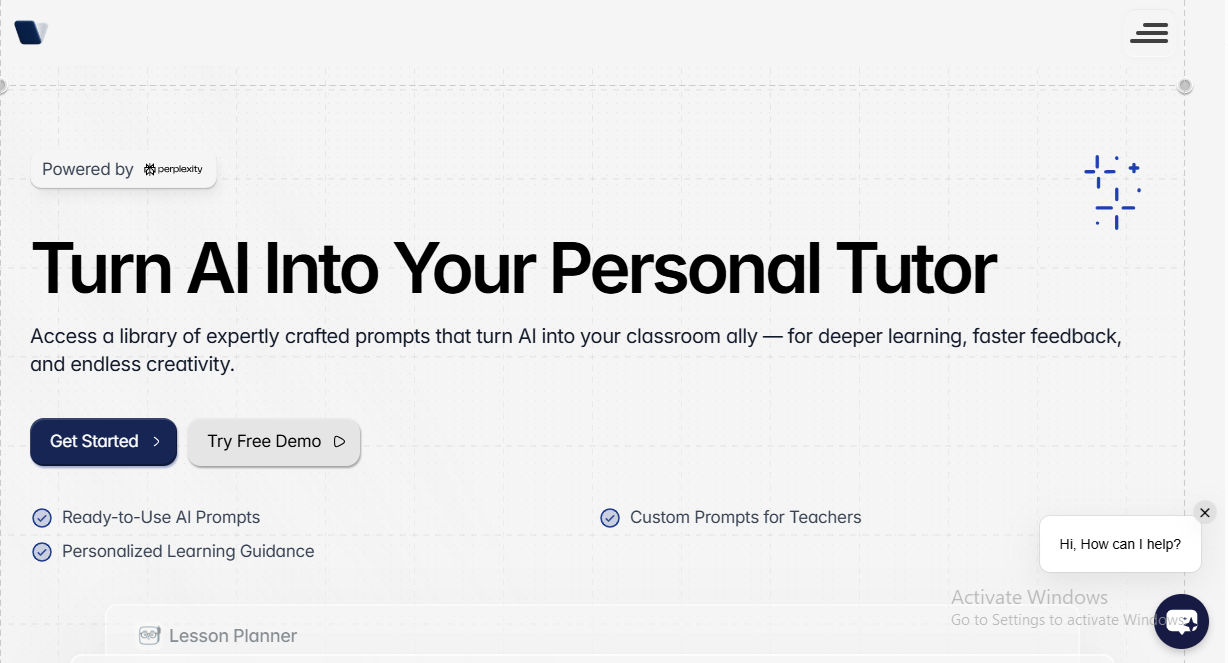
Task: Click the chevron arrow inside Get Started
Action: pos(156,442)
